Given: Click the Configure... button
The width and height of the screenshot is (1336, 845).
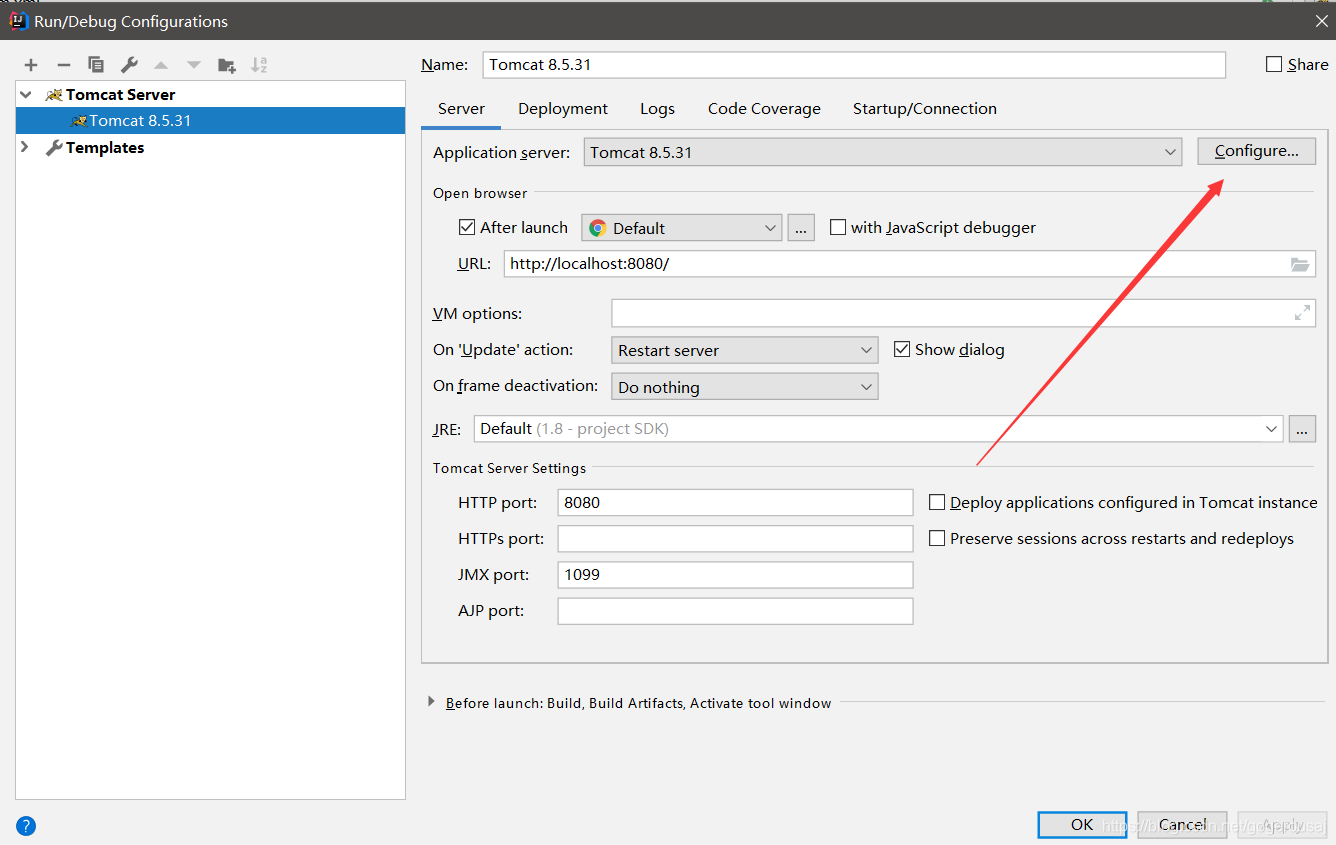Looking at the screenshot, I should [x=1256, y=151].
